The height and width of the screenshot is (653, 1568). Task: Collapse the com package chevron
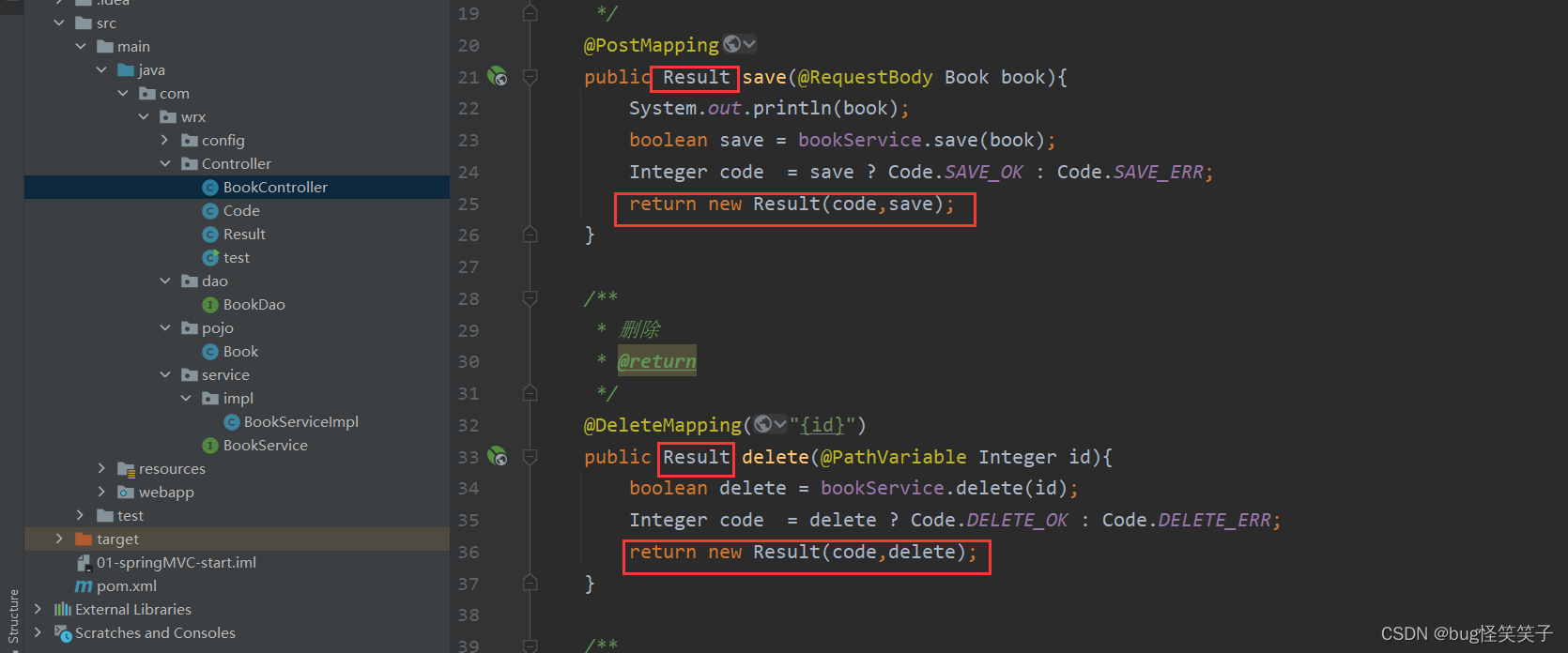[123, 93]
